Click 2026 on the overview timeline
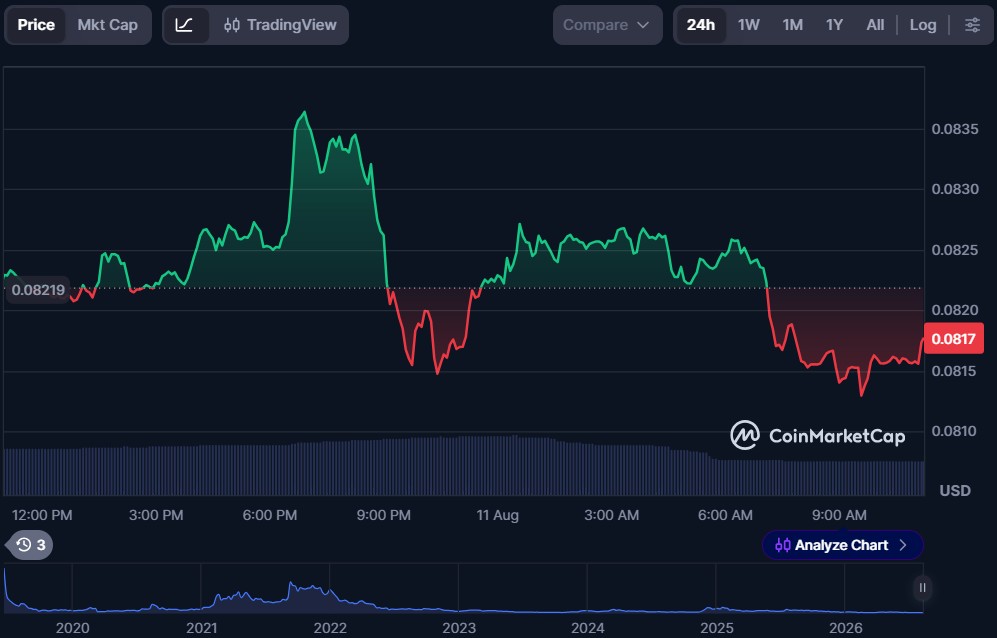 click(x=846, y=628)
